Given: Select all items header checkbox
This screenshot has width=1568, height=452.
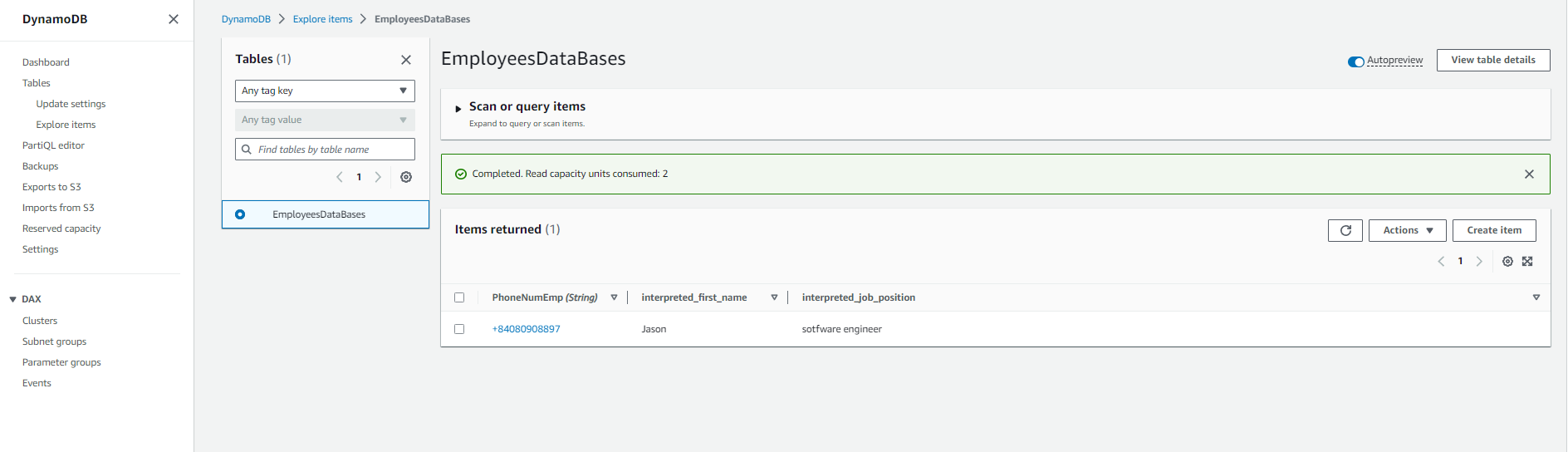Looking at the screenshot, I should [x=459, y=297].
